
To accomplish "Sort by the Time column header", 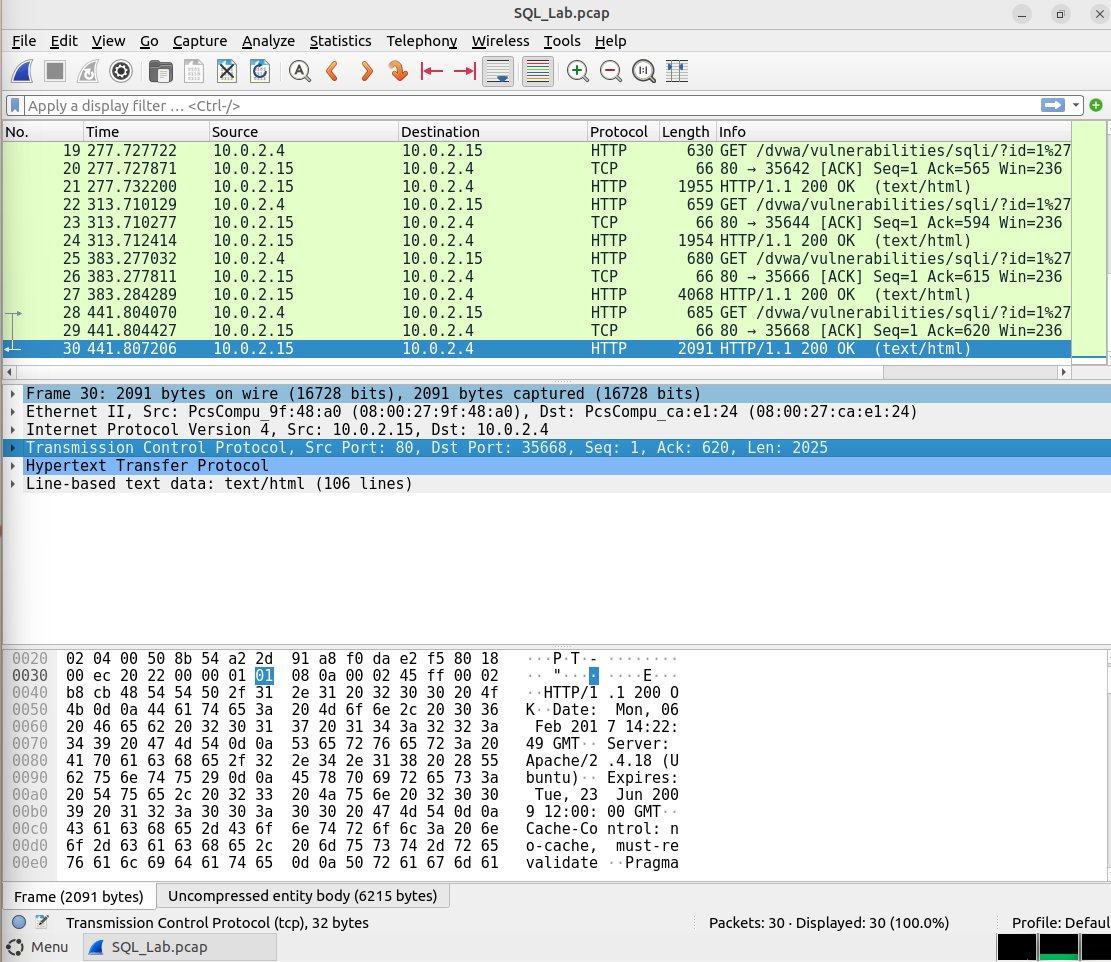I will pos(146,132).
